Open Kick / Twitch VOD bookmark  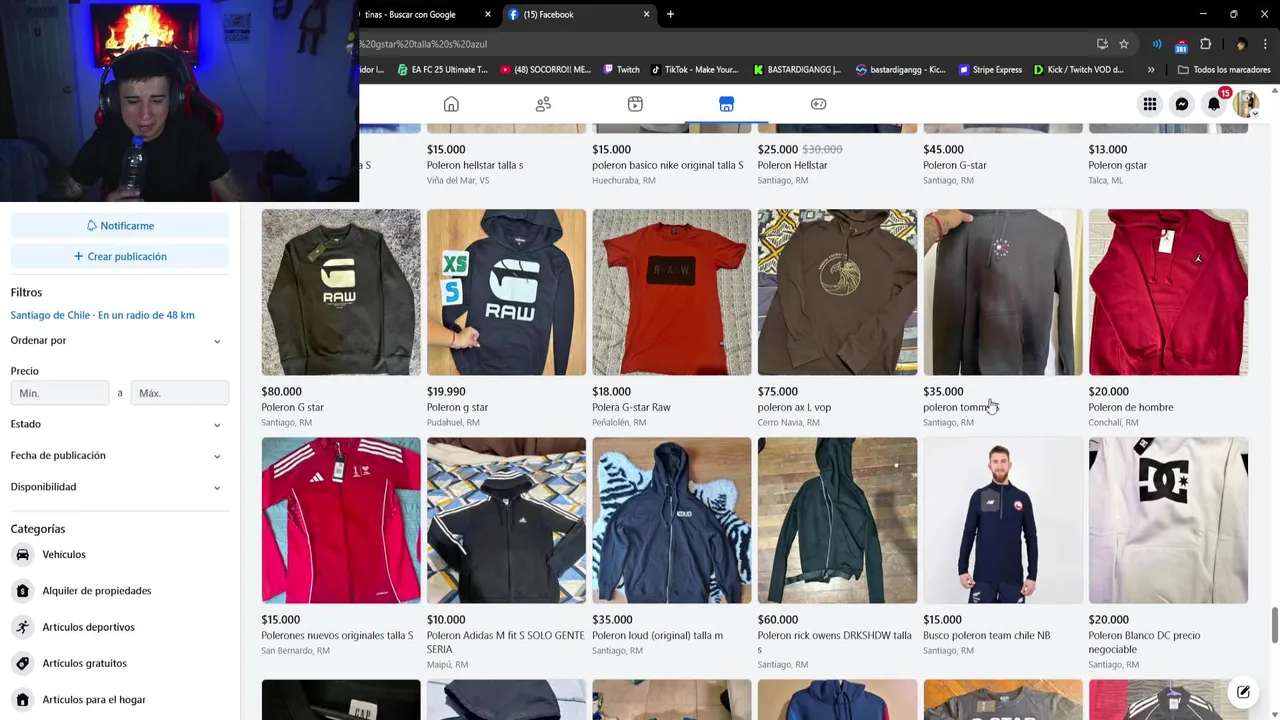(x=1079, y=70)
